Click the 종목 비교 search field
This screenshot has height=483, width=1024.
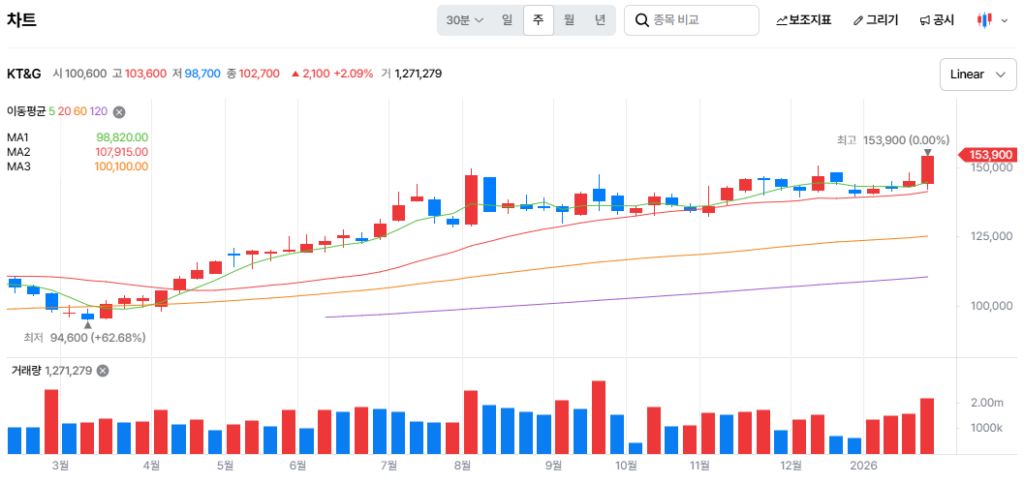(702, 20)
